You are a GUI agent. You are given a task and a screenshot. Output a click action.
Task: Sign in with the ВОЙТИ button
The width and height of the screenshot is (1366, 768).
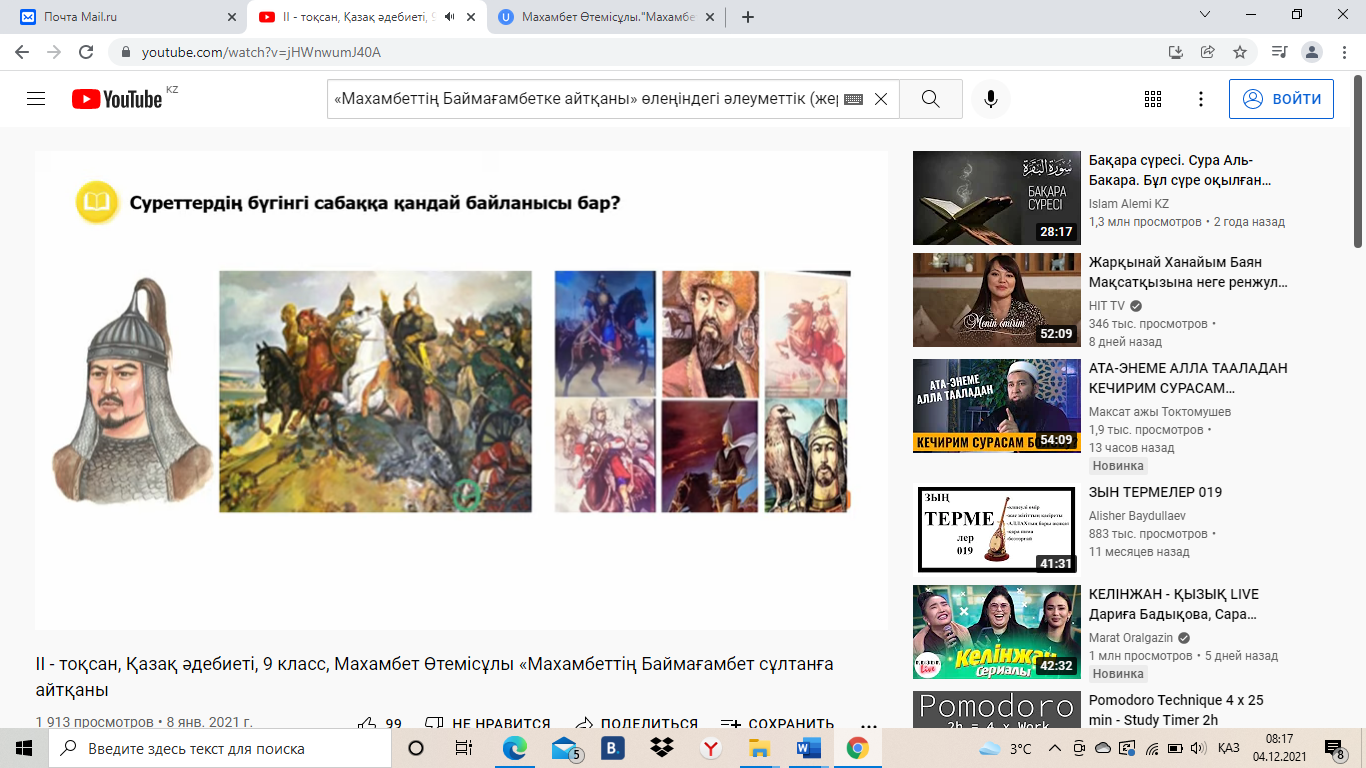click(x=1281, y=99)
